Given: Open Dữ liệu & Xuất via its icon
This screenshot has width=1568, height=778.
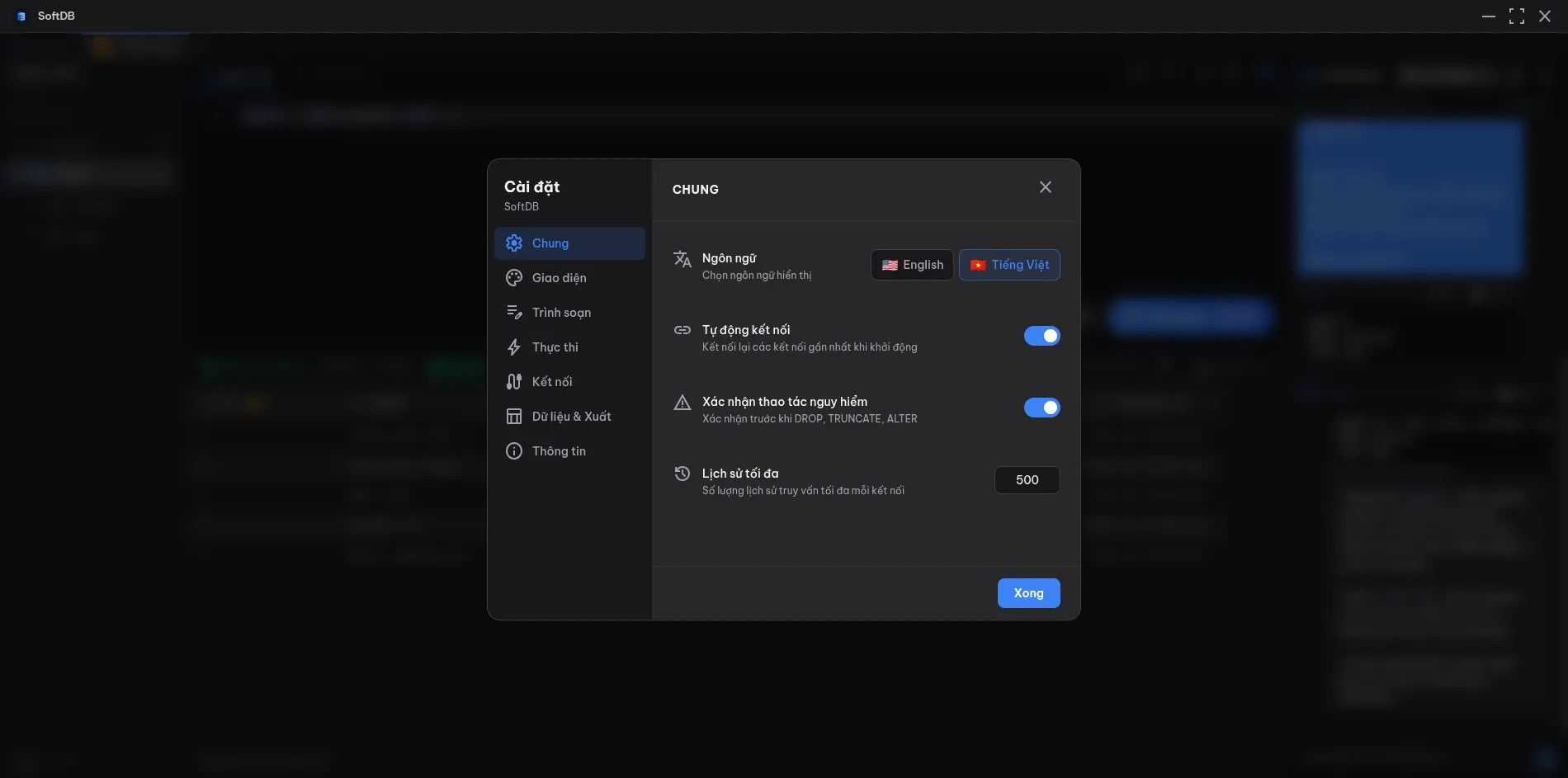Looking at the screenshot, I should pyautogui.click(x=514, y=416).
